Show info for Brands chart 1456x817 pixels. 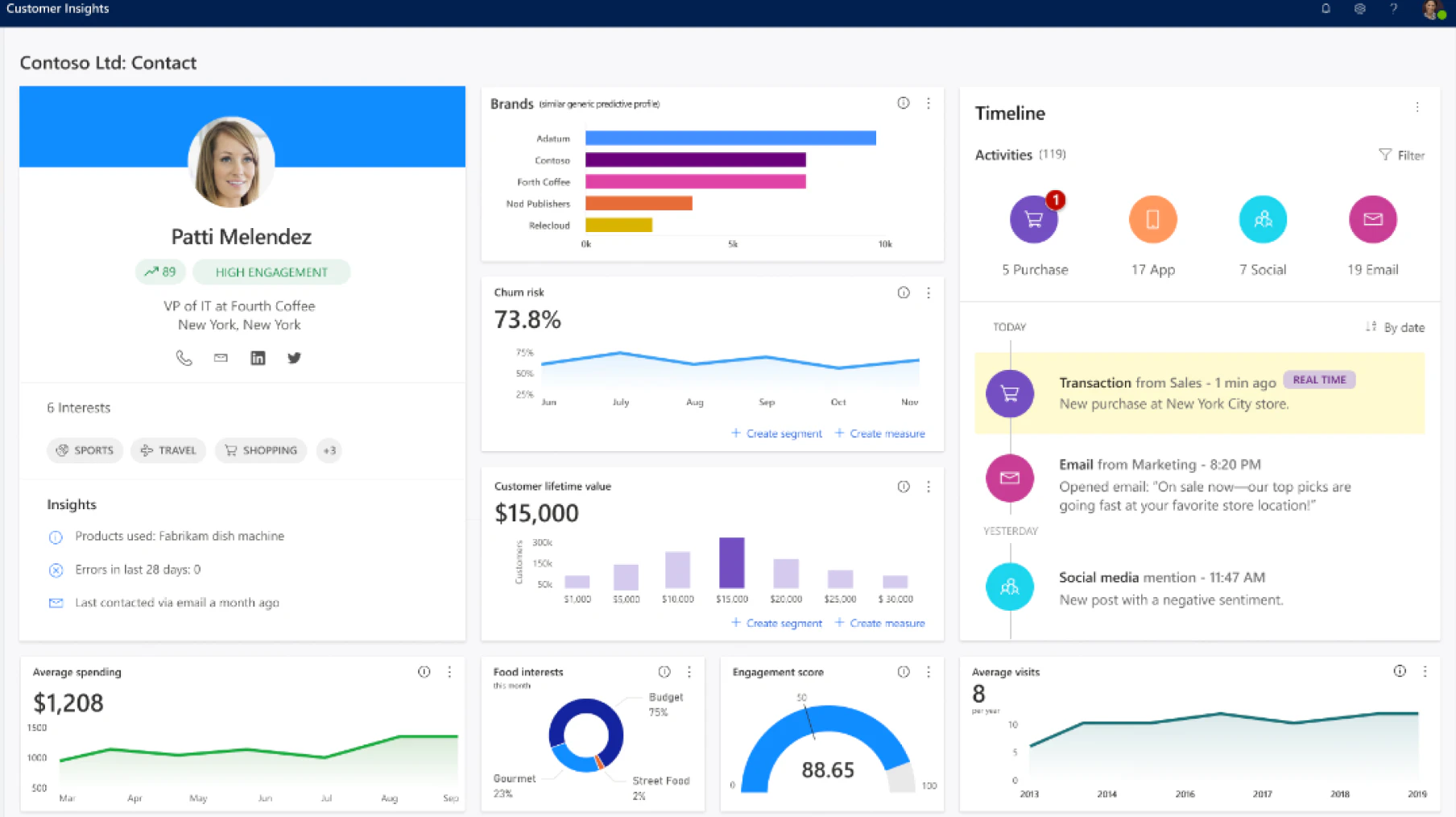904,103
